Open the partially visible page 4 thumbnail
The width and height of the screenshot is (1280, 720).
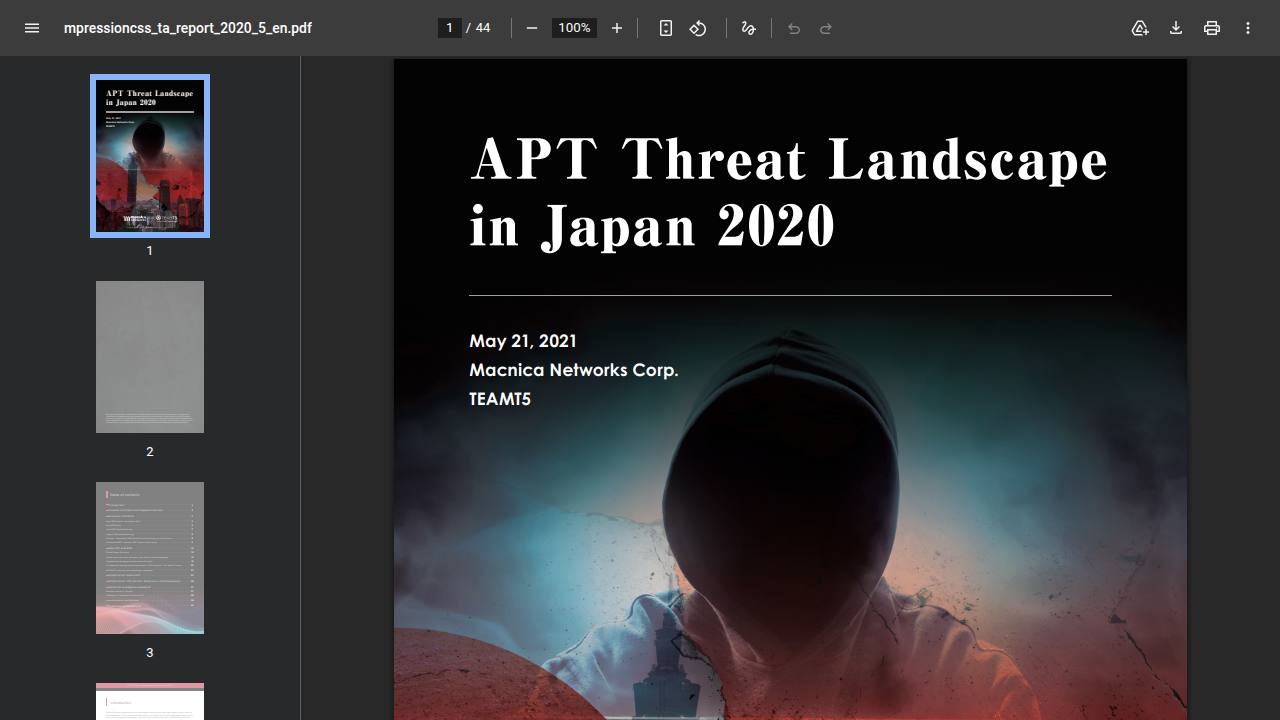[150, 701]
